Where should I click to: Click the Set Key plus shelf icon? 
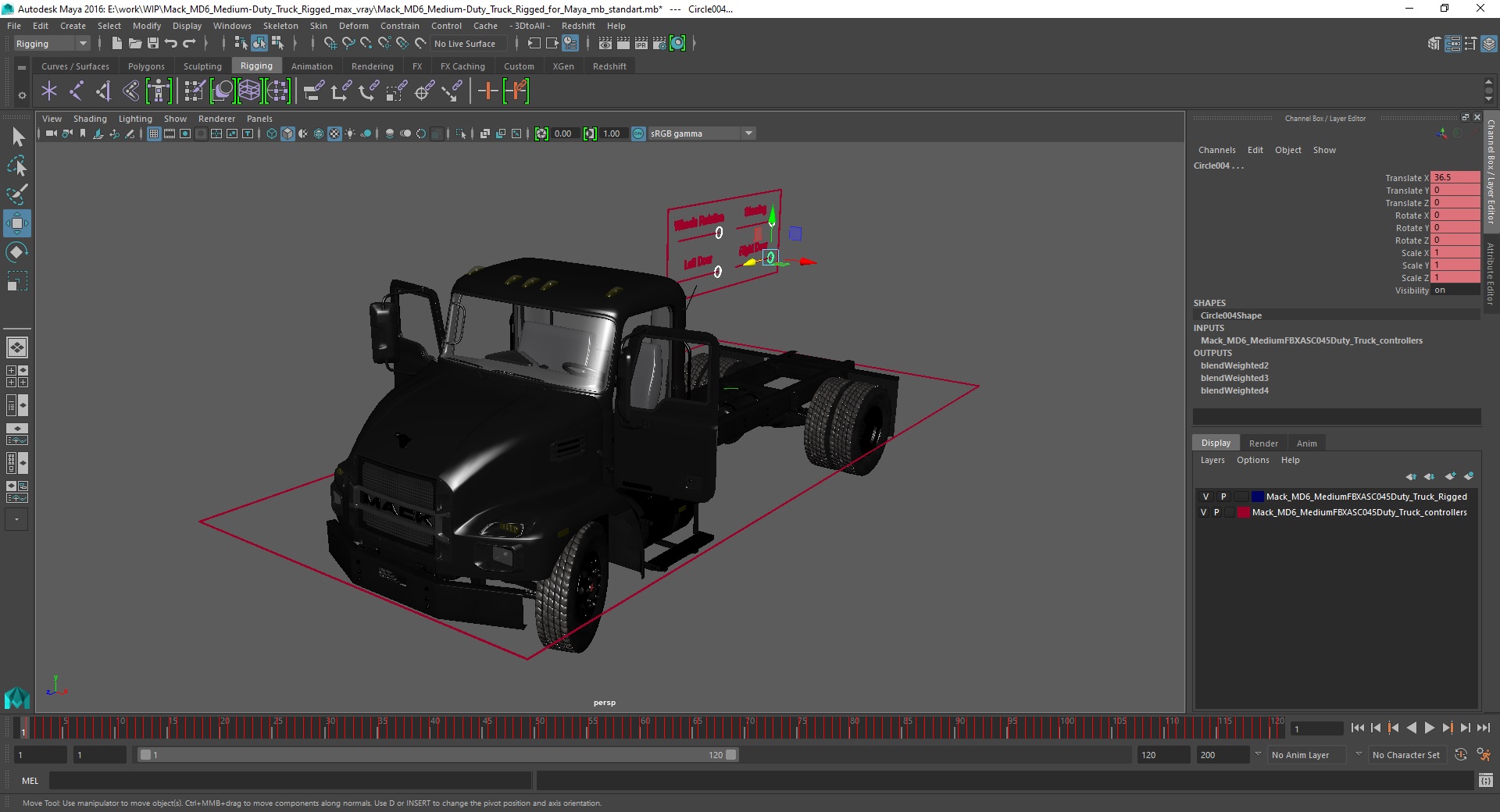(487, 91)
